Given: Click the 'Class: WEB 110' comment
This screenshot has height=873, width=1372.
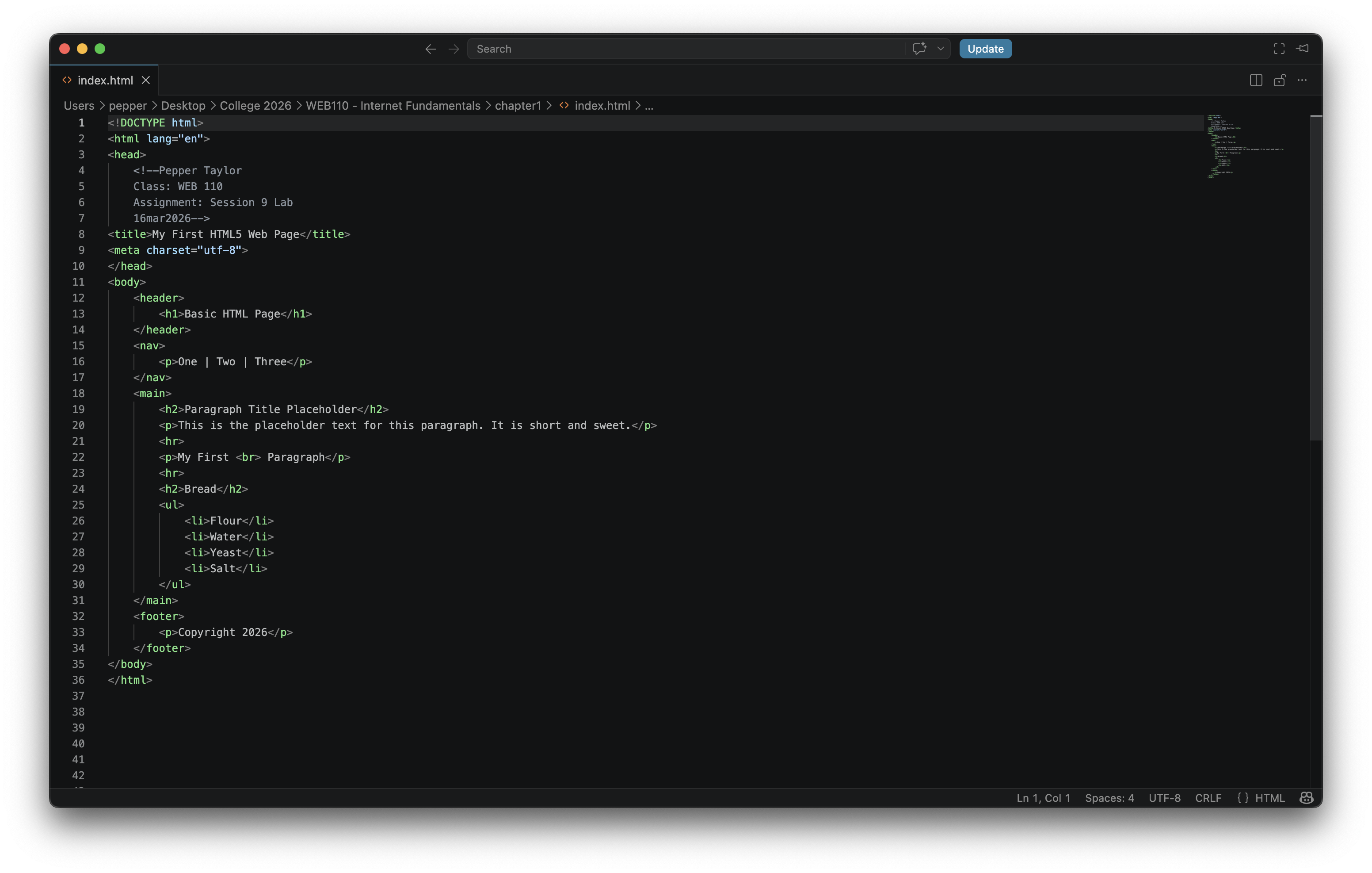Looking at the screenshot, I should tap(178, 187).
